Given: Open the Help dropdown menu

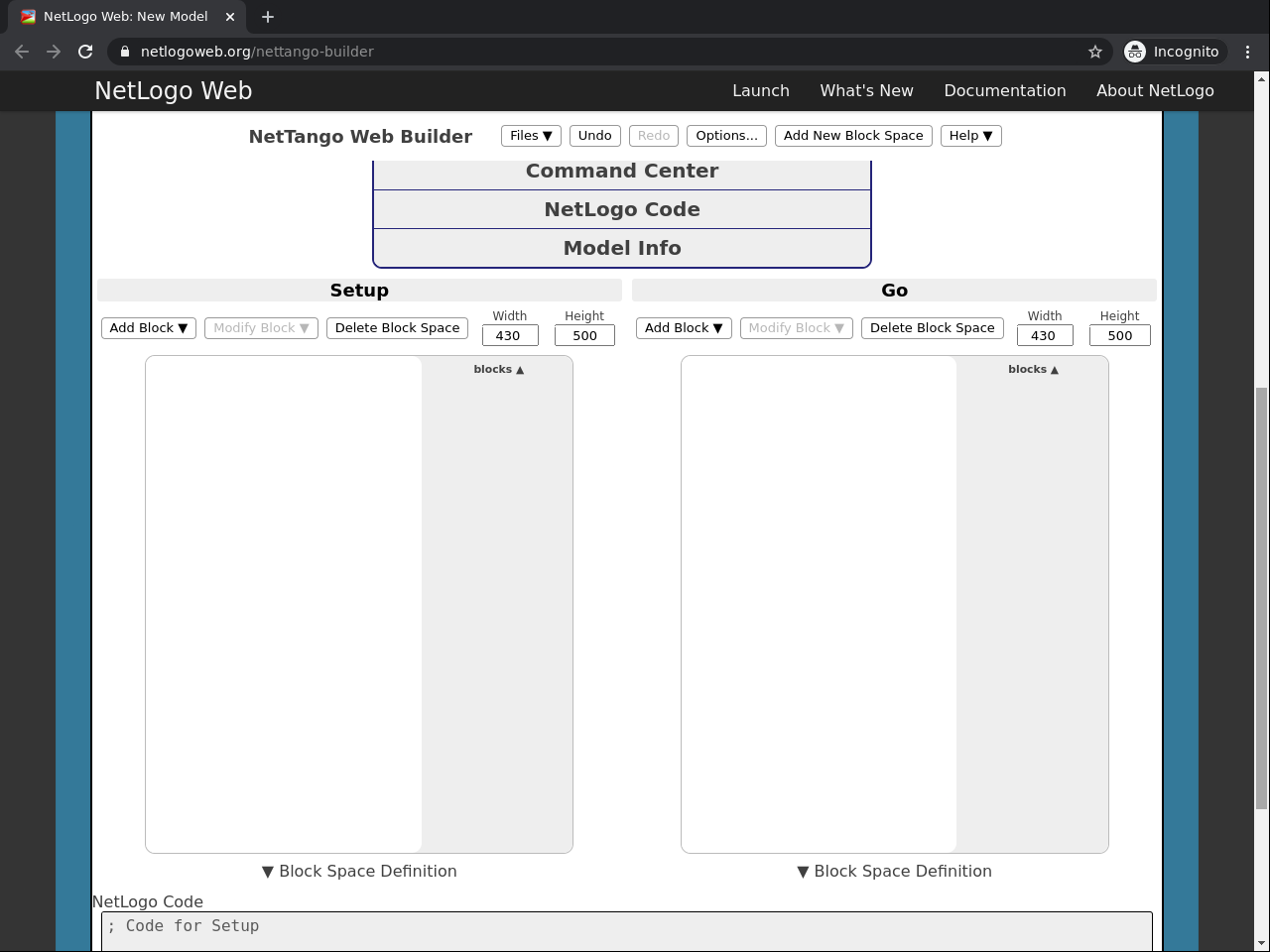Looking at the screenshot, I should click(x=970, y=136).
